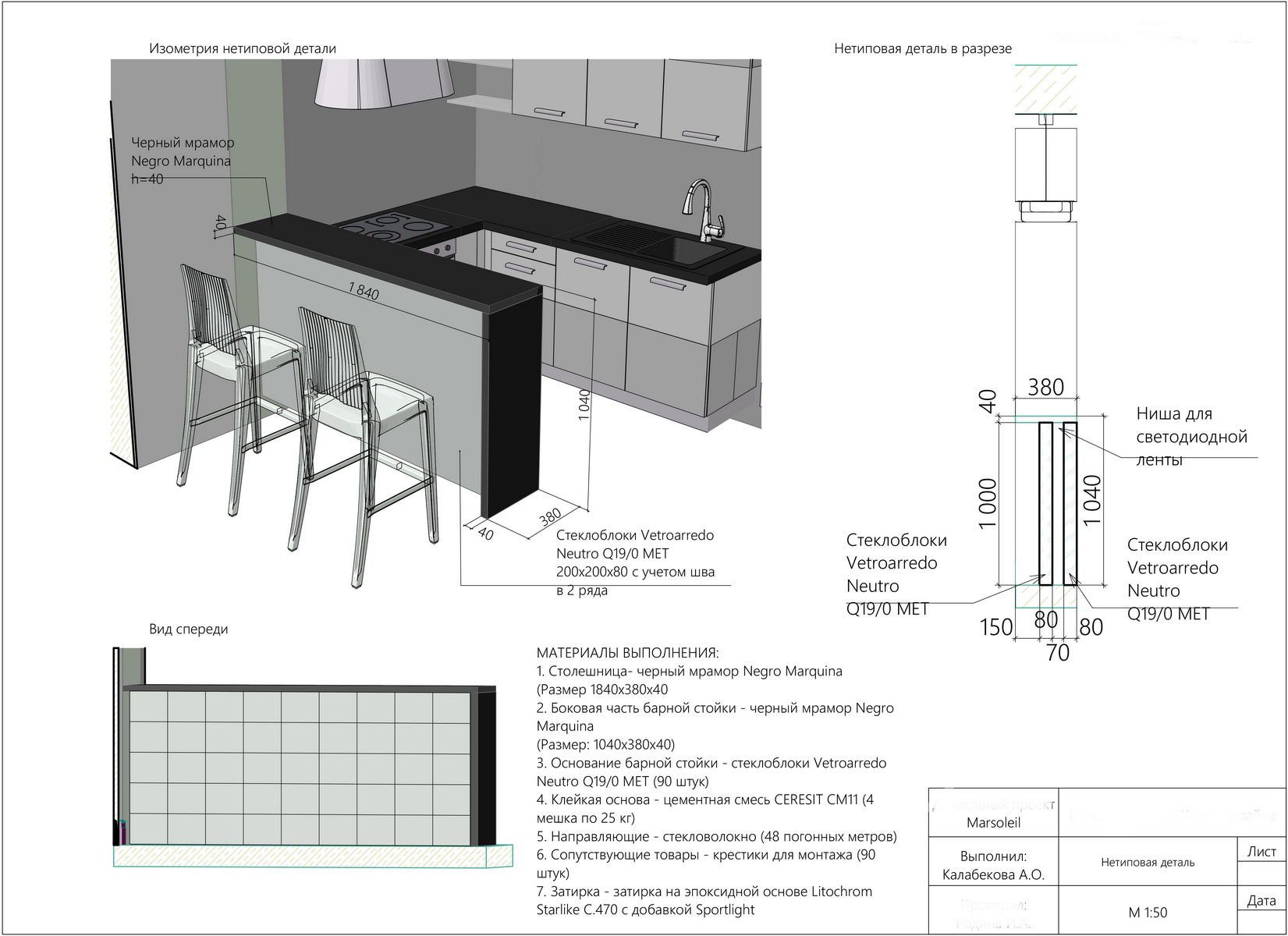Image resolution: width=1288 pixels, height=936 pixels.
Task: Click the 1840 length dimension label
Action: click(x=363, y=292)
